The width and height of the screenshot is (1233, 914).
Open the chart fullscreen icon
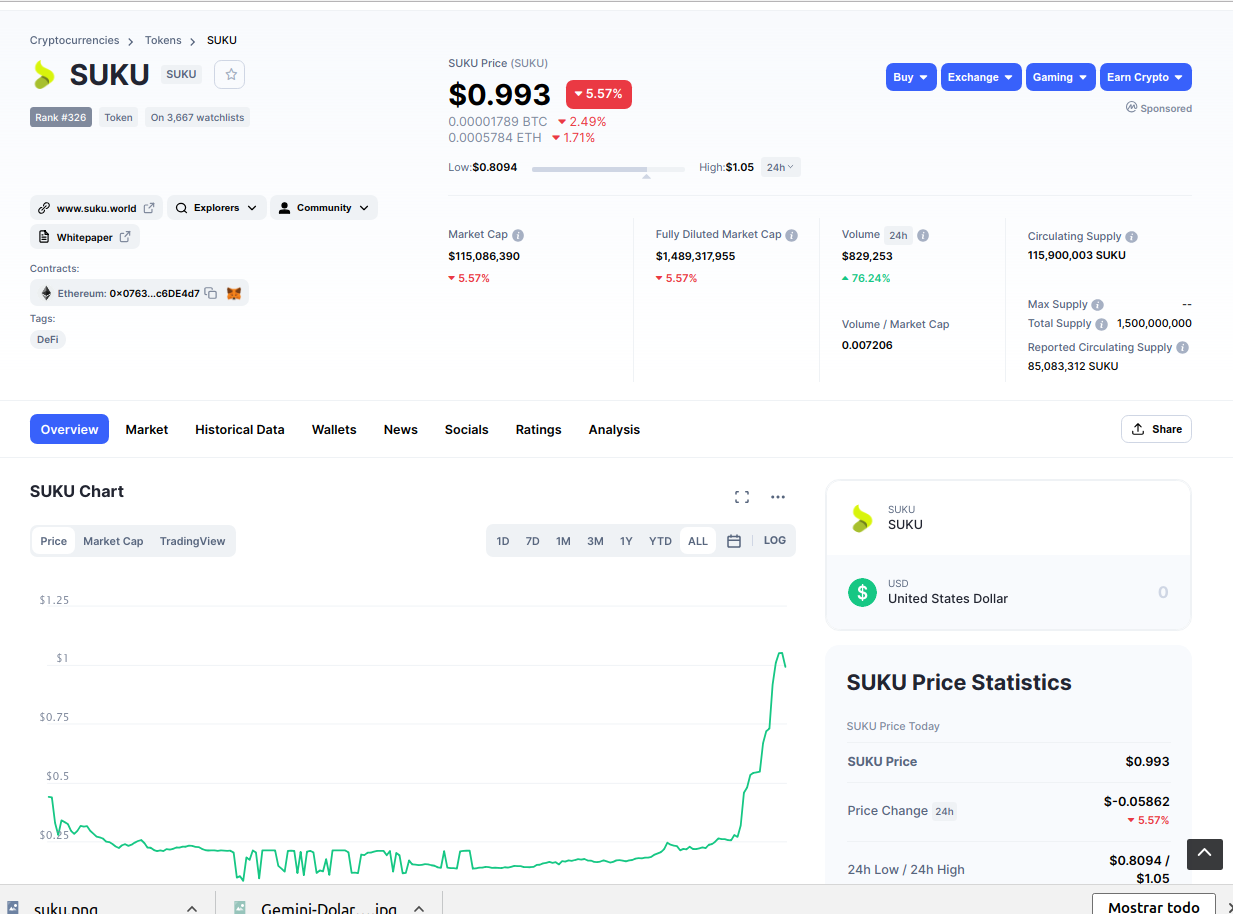(742, 497)
